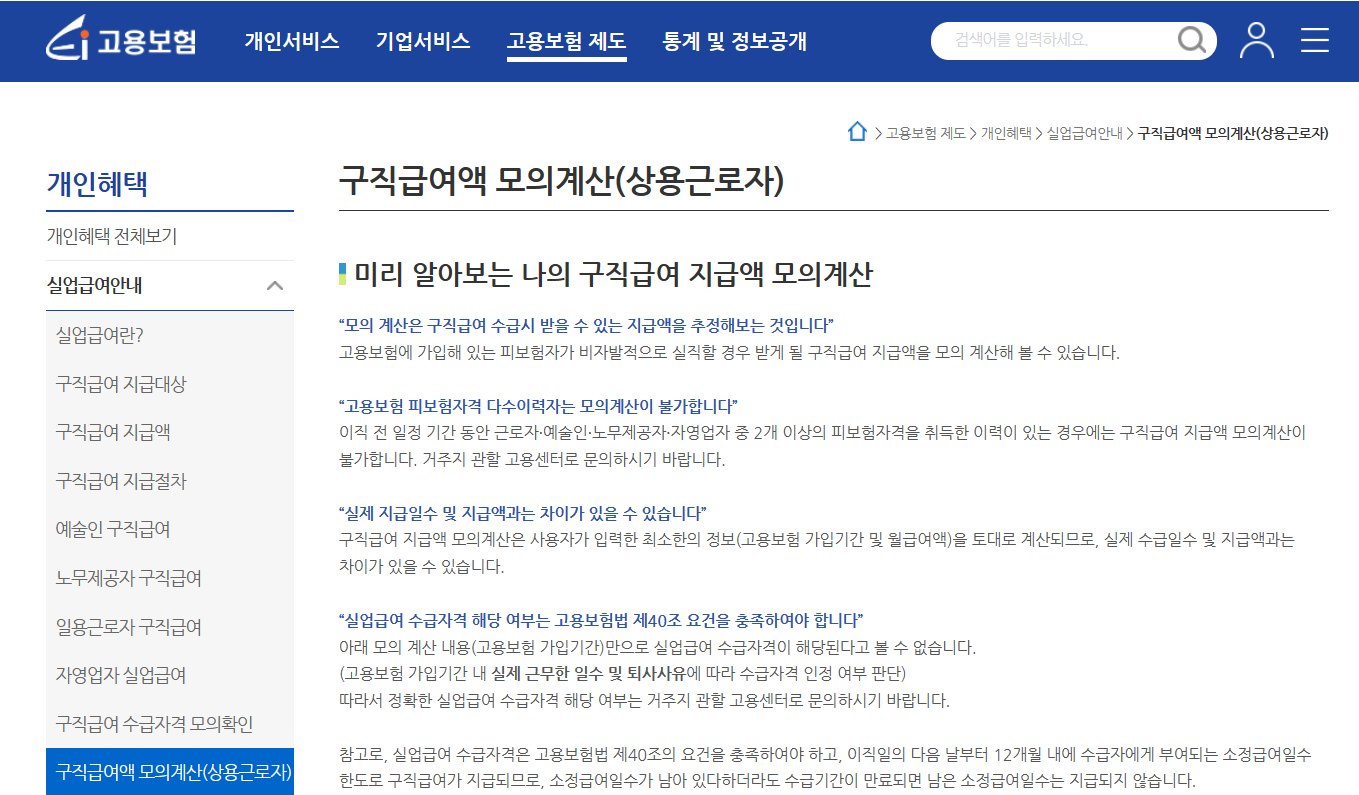Open the hamburger menu
Screen dimensions: 1359x795
(x=1315, y=41)
